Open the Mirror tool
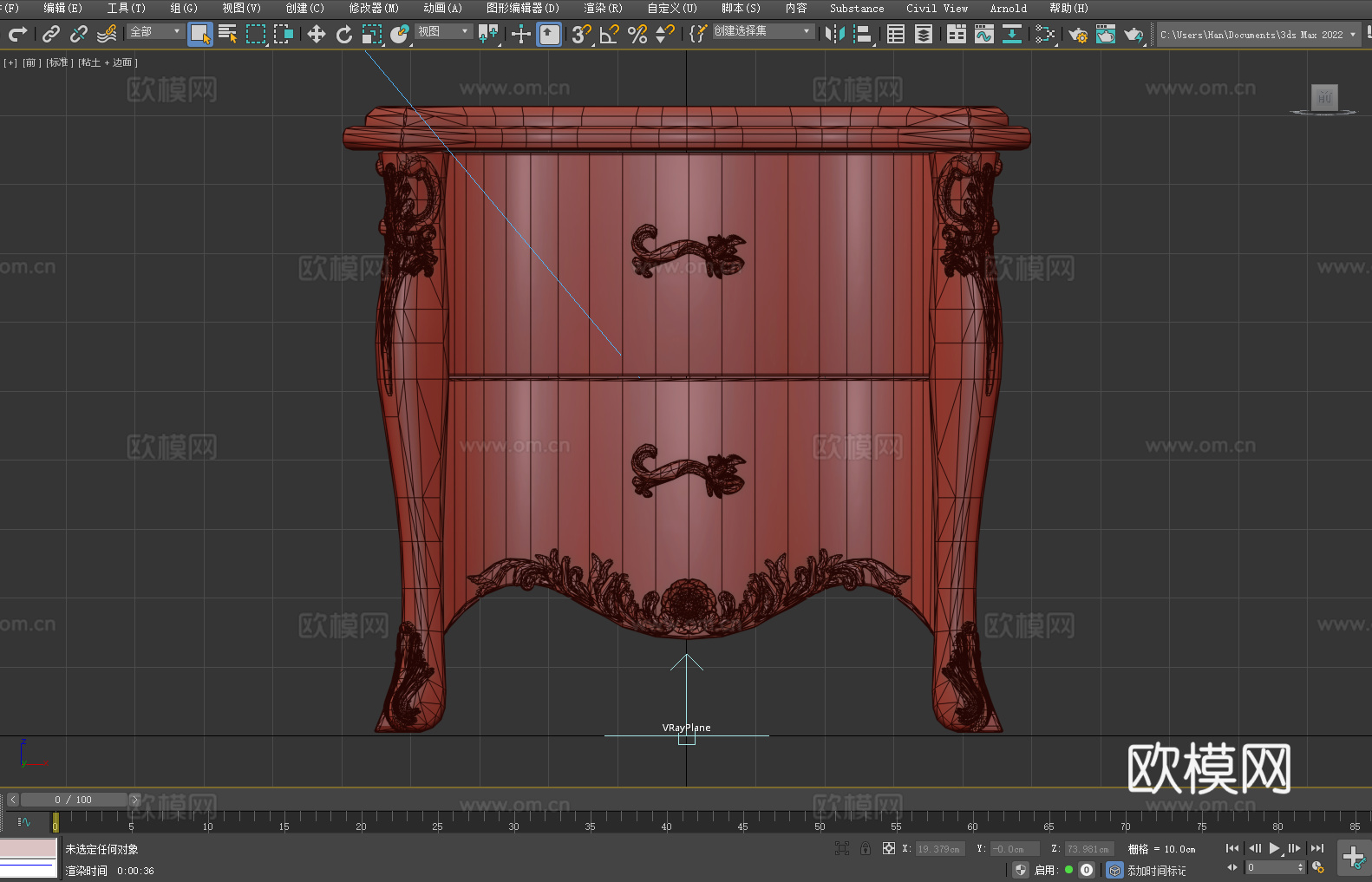 [x=834, y=34]
